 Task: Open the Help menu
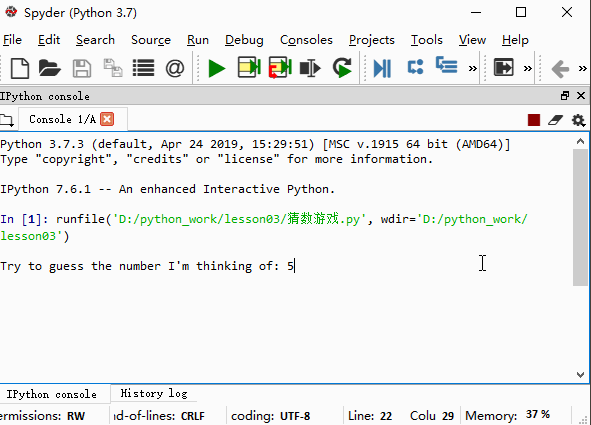click(515, 40)
